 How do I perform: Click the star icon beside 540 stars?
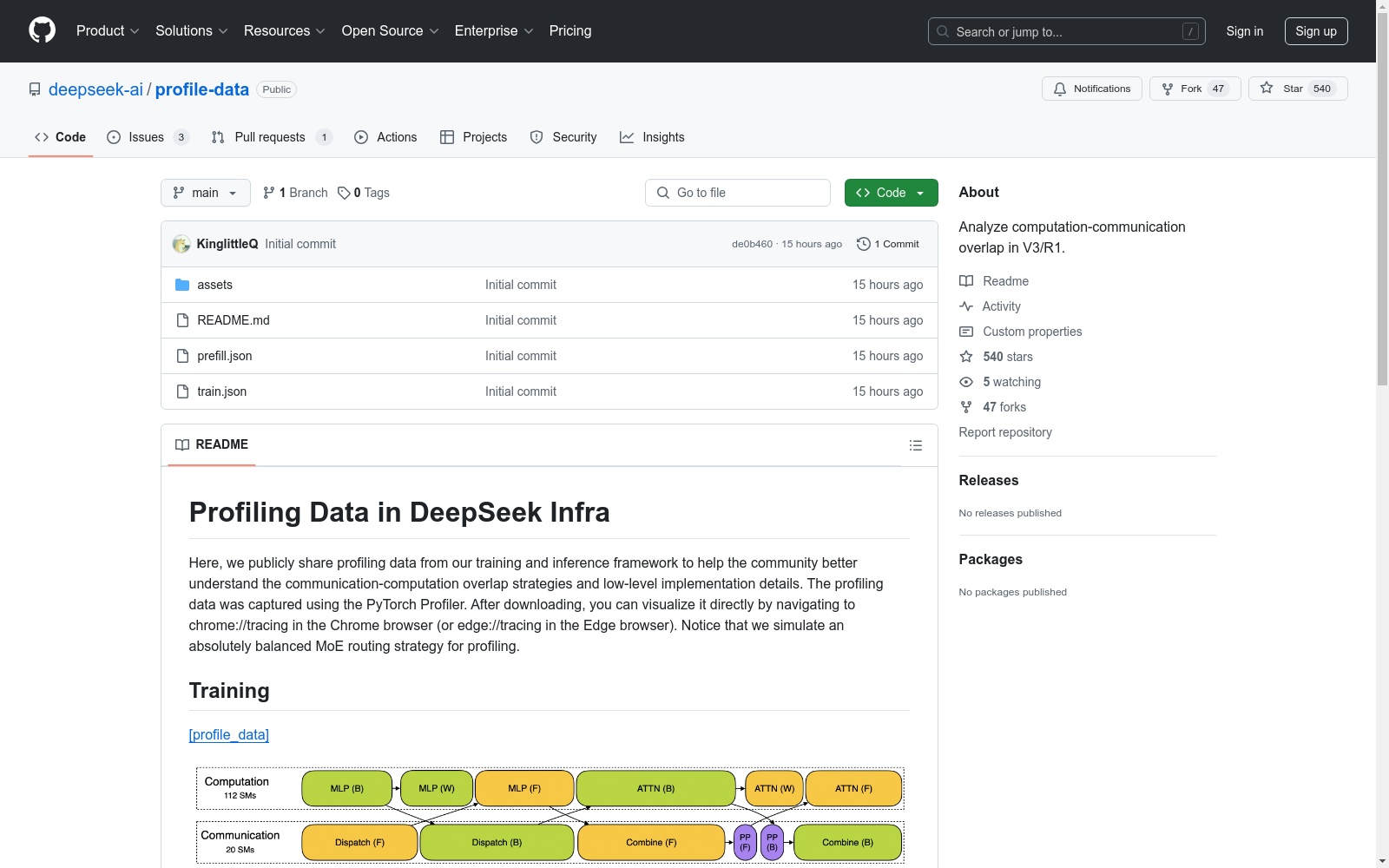(x=966, y=357)
